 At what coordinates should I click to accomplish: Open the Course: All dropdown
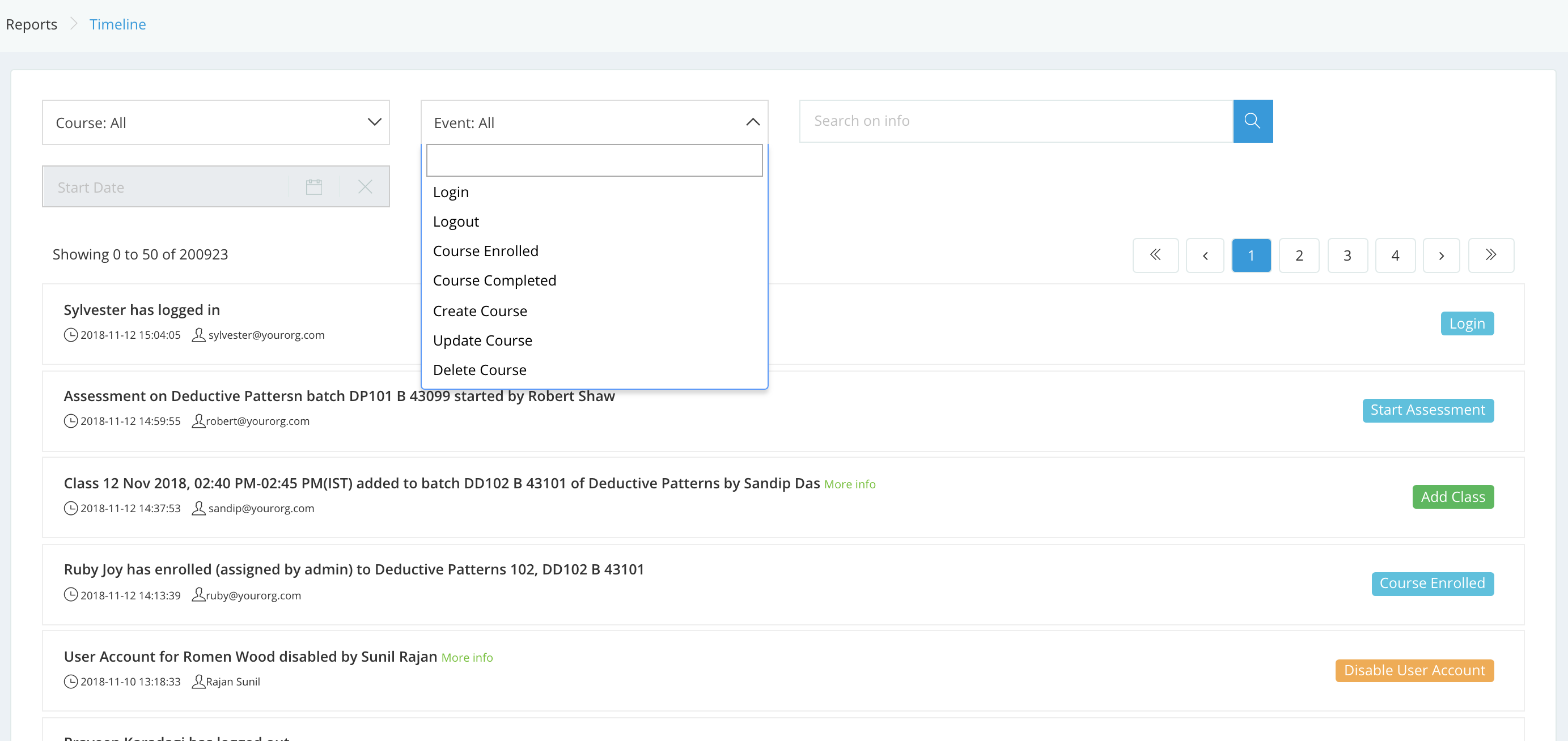click(x=215, y=122)
